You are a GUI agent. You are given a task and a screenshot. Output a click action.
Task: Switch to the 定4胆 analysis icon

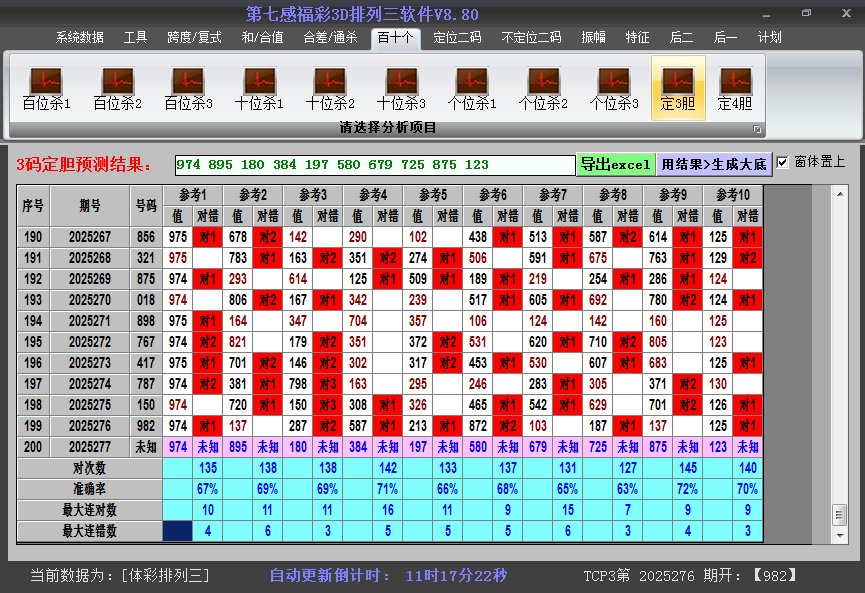tap(736, 85)
